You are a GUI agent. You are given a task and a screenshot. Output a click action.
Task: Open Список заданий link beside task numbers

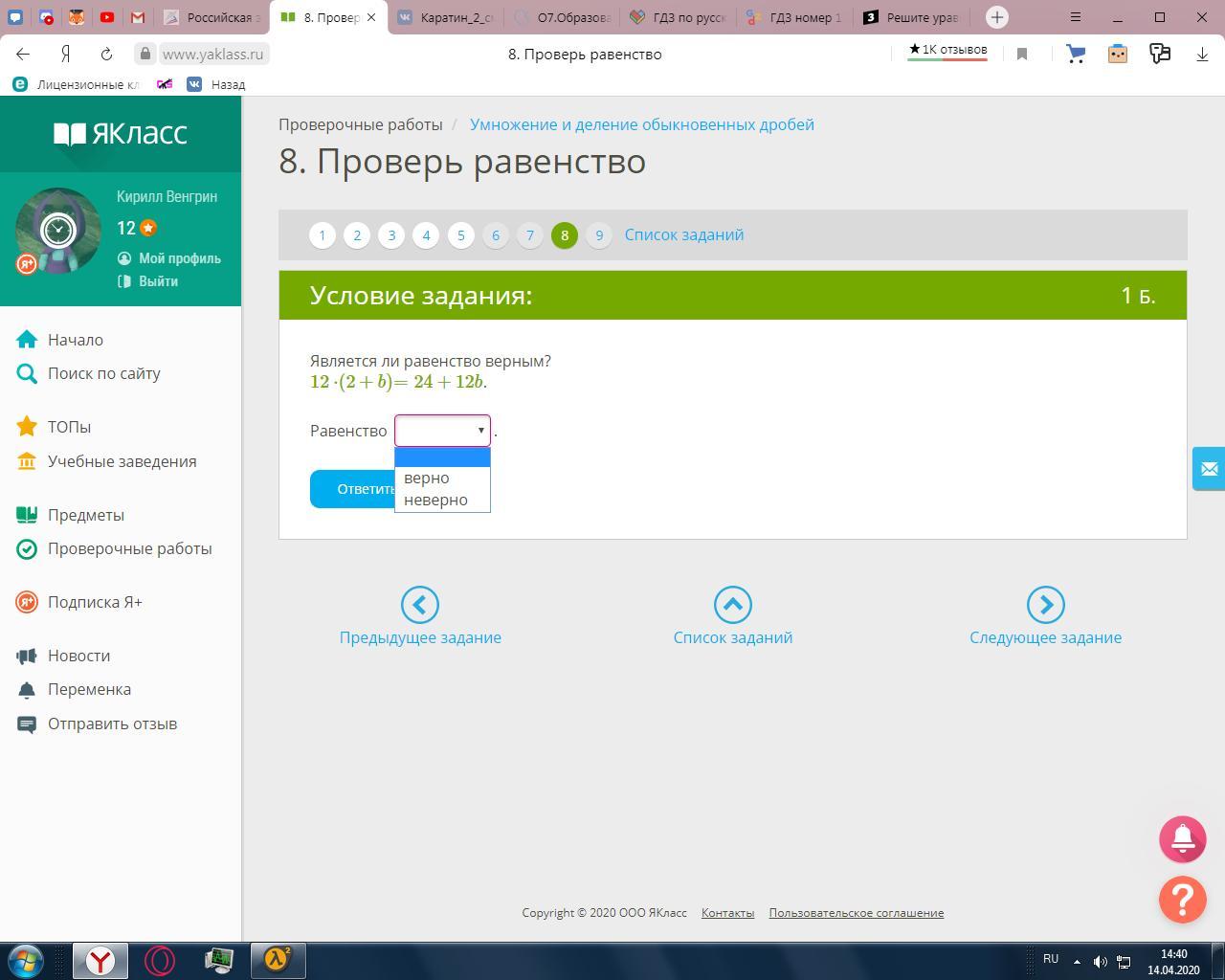coord(684,234)
